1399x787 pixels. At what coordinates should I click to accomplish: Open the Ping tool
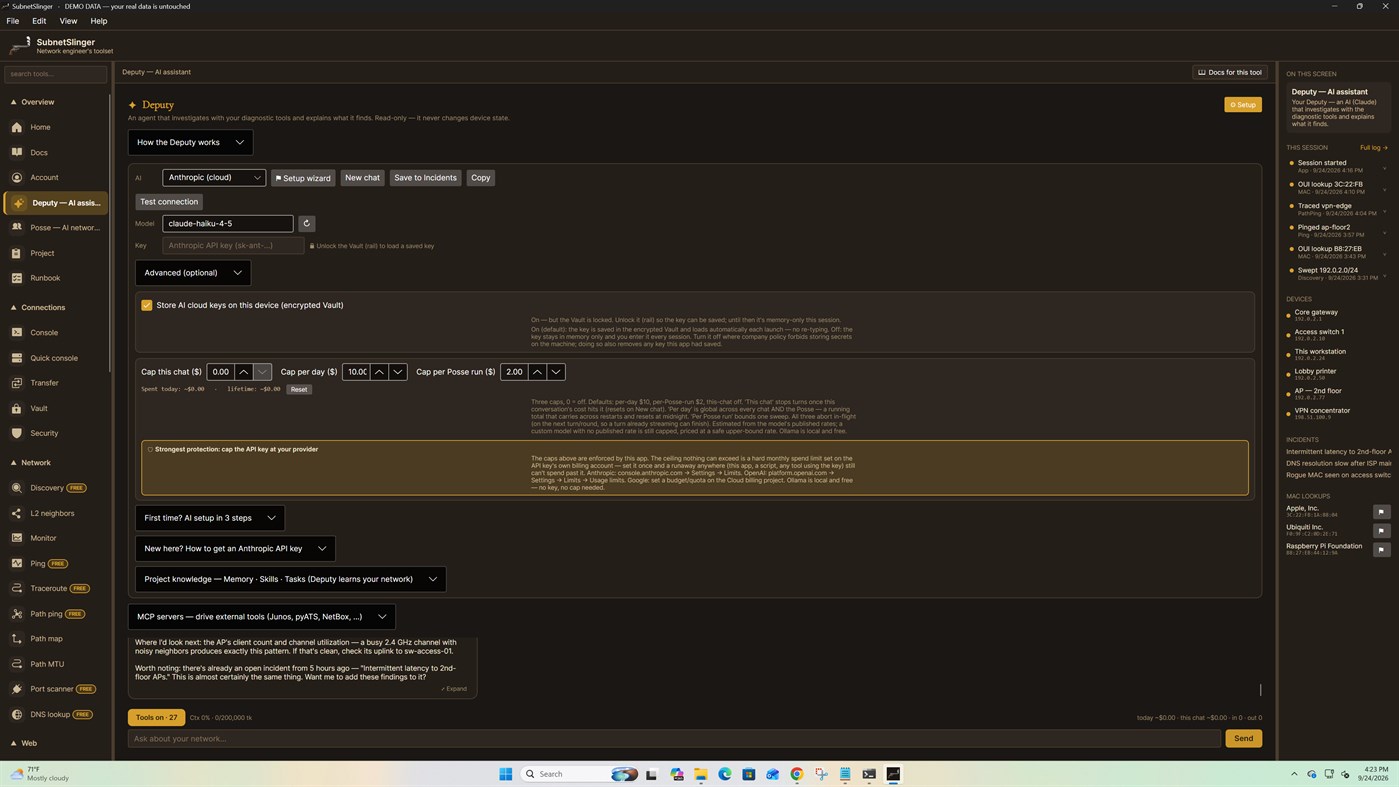click(x=55, y=563)
